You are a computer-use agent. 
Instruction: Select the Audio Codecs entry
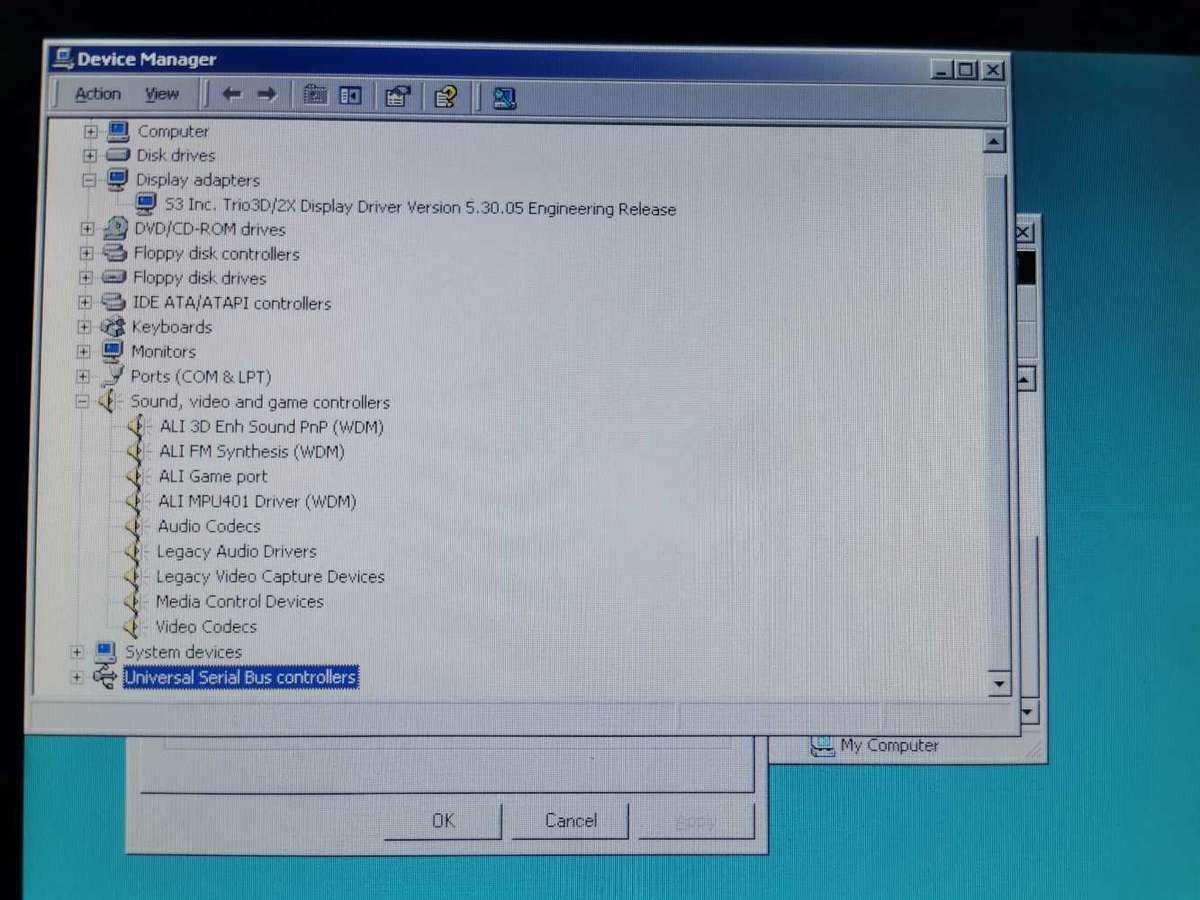(x=208, y=526)
